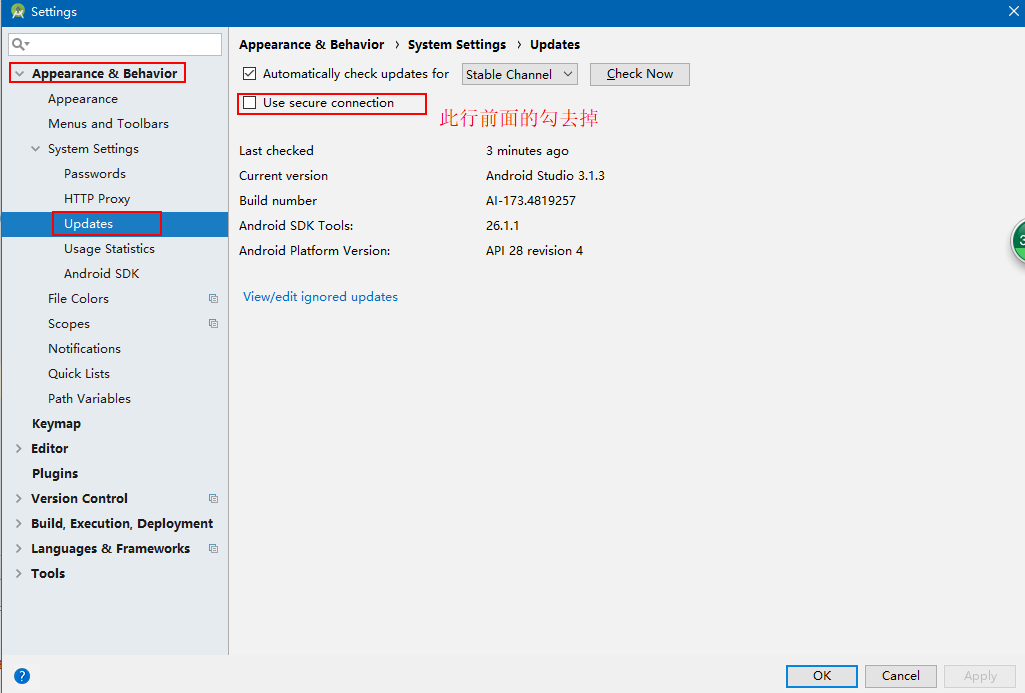Enable the Use secure connection checkbox
1025x693 pixels.
(x=249, y=103)
